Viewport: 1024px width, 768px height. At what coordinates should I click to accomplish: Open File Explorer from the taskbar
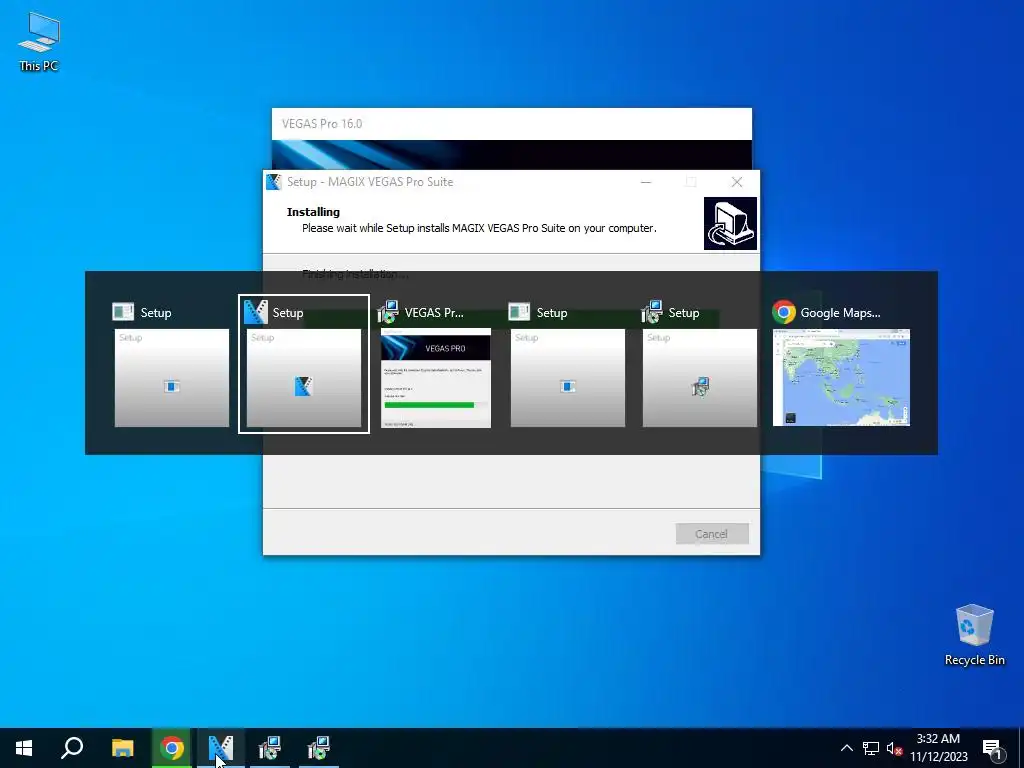click(x=122, y=748)
